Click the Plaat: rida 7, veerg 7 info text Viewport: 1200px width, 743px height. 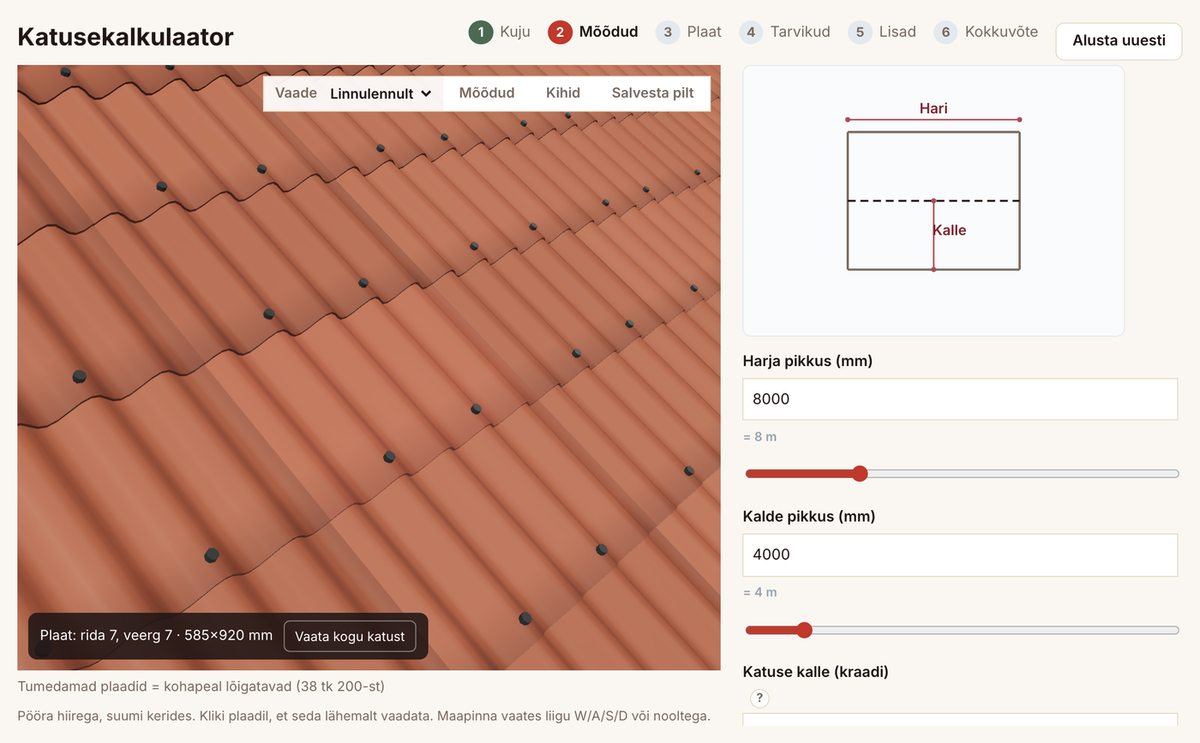(x=156, y=635)
